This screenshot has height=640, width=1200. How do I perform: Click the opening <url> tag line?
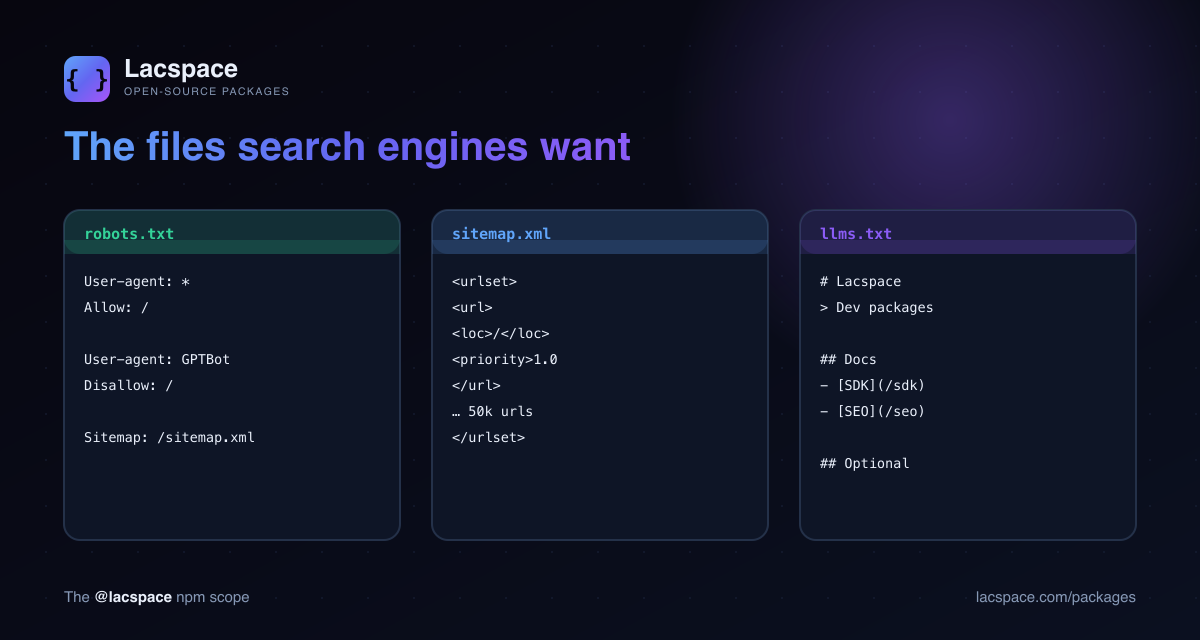click(472, 308)
